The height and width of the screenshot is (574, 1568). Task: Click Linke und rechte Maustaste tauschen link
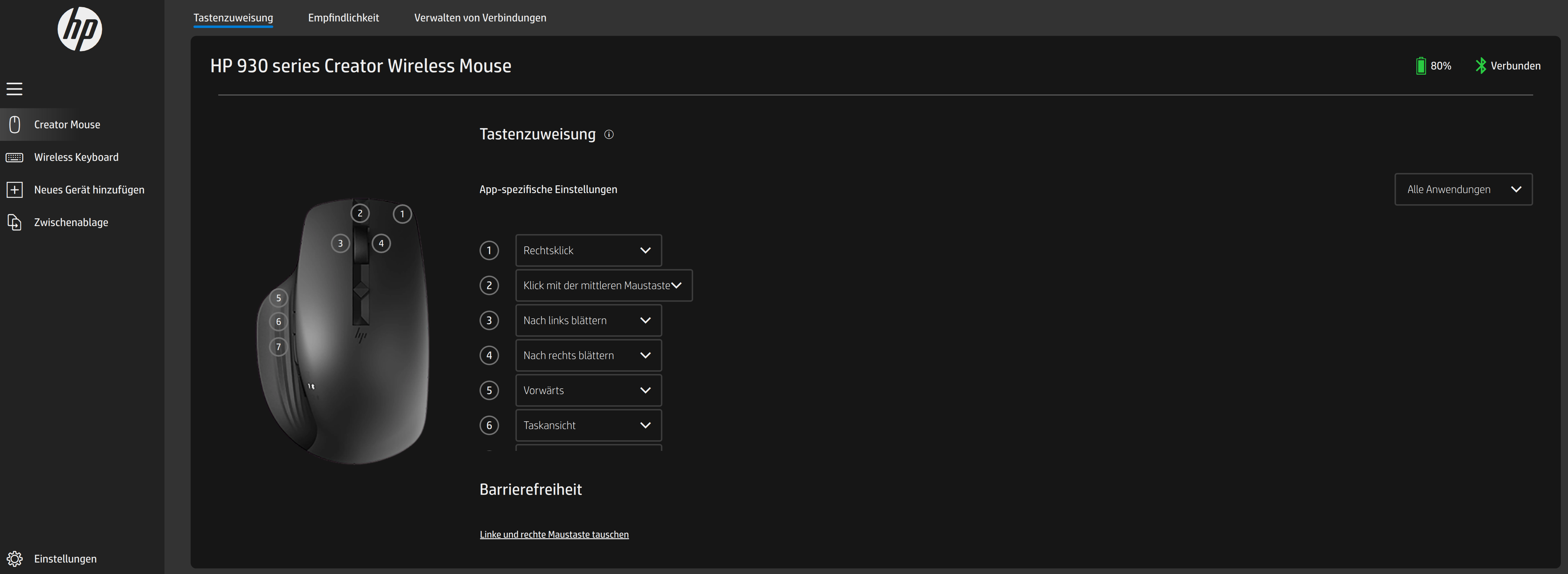pos(554,535)
